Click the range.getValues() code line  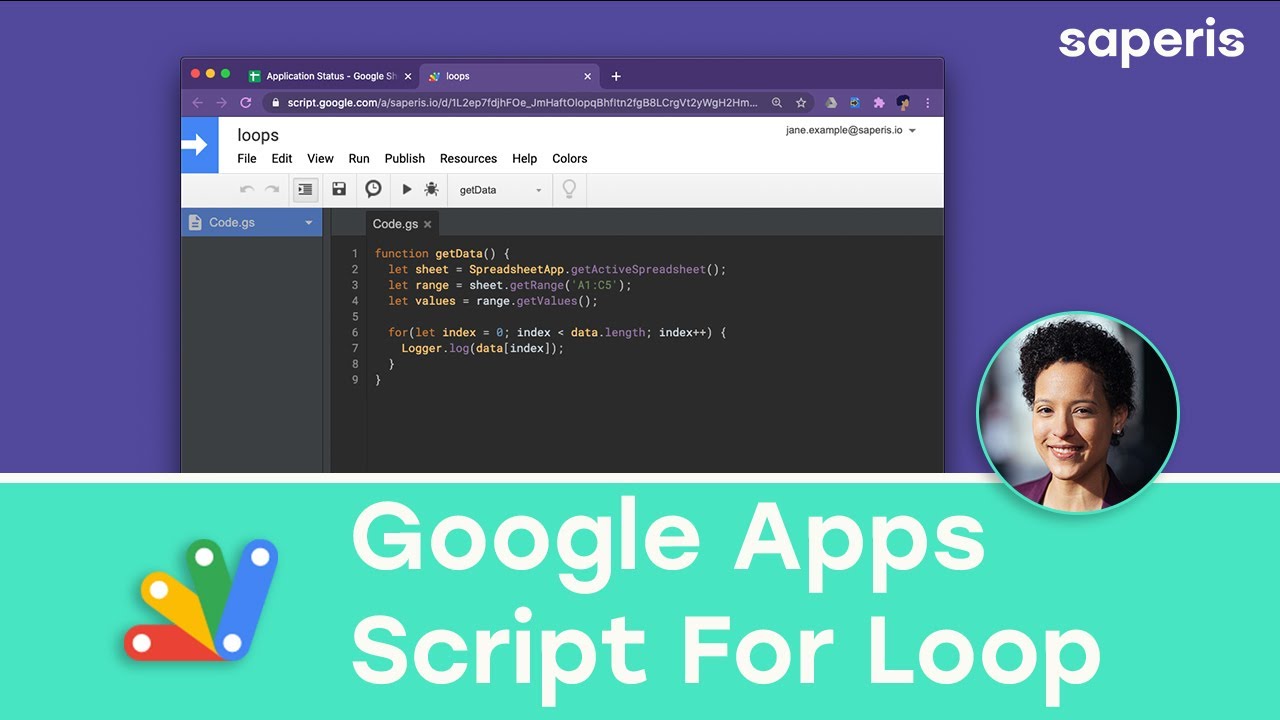coord(493,301)
